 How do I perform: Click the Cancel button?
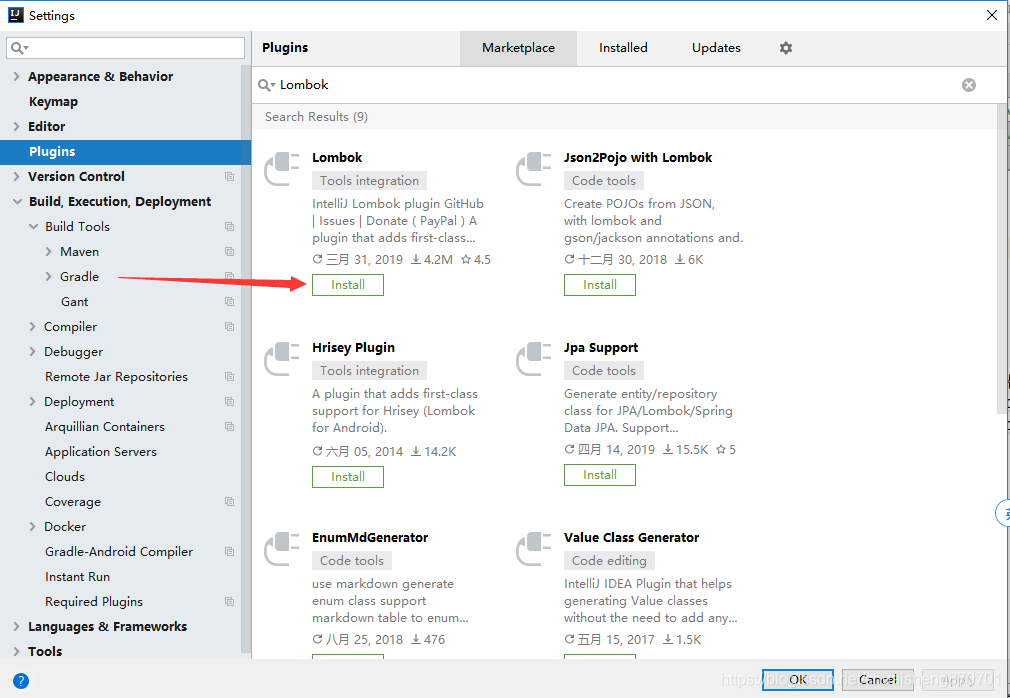[877, 679]
